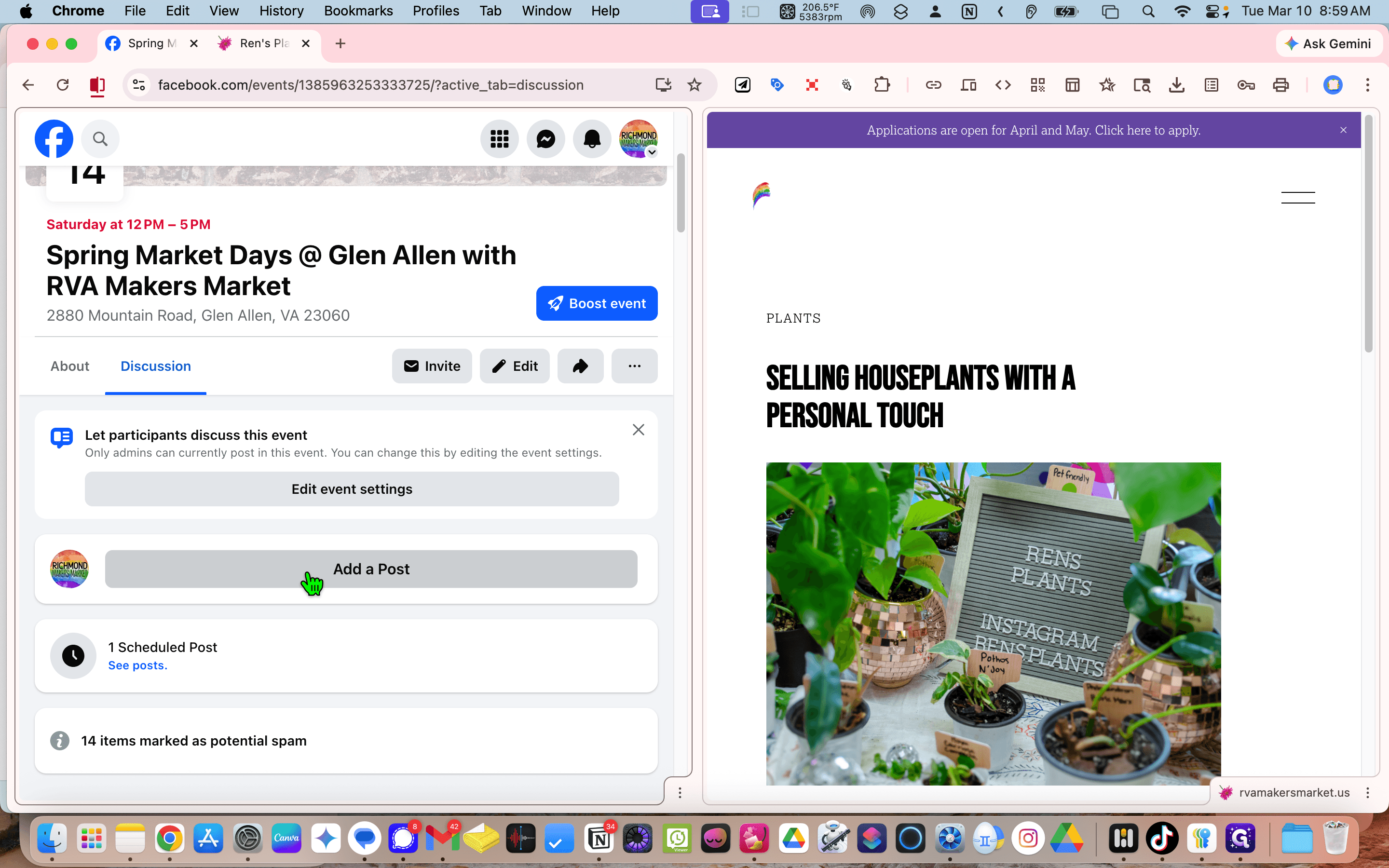Open the Facebook Messenger icon
The width and height of the screenshot is (1389, 868).
545,138
